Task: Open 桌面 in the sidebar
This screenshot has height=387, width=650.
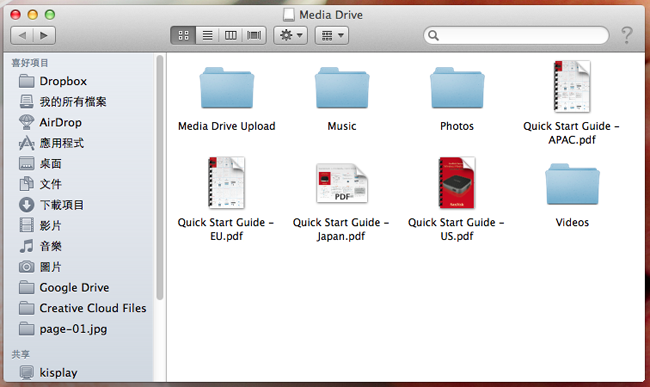Action: [79, 164]
